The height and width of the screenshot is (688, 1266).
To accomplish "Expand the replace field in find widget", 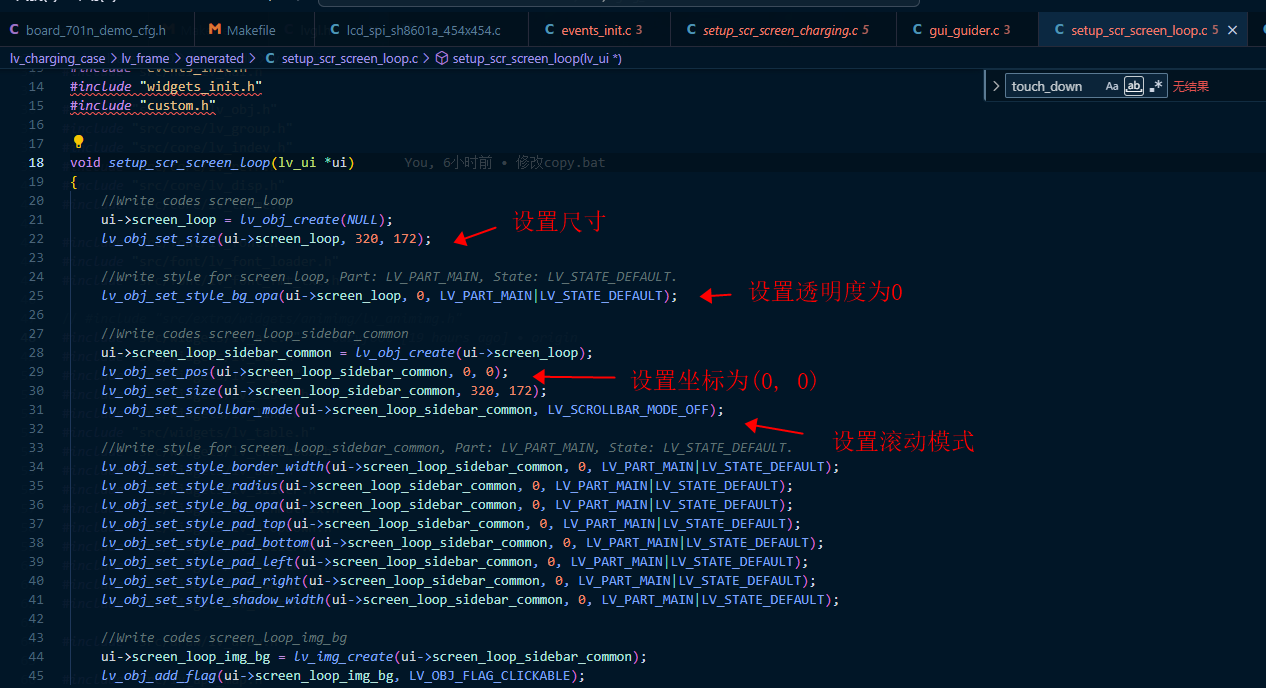I will click(996, 86).
